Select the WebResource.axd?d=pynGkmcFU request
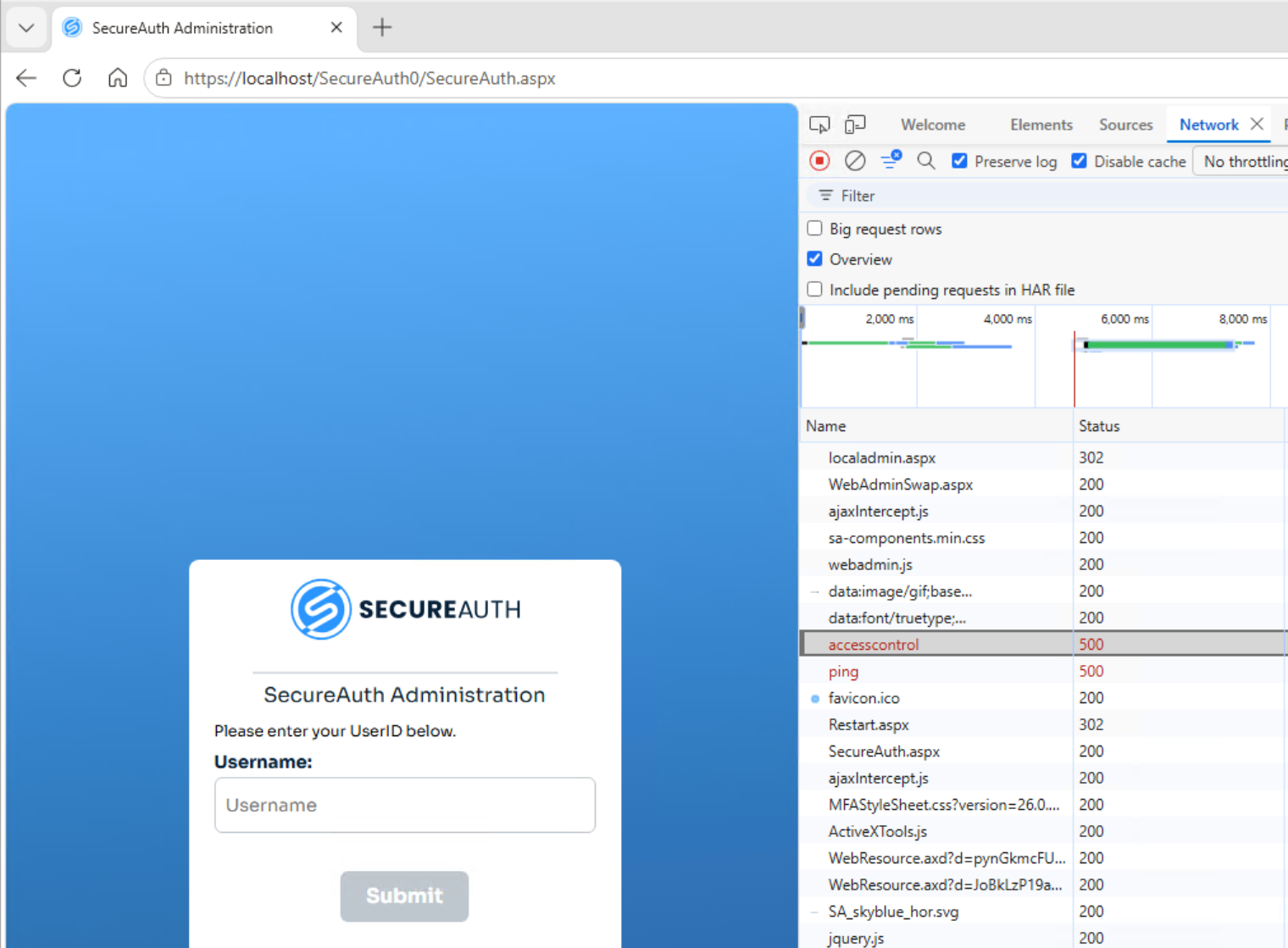The image size is (1288, 948). [947, 858]
